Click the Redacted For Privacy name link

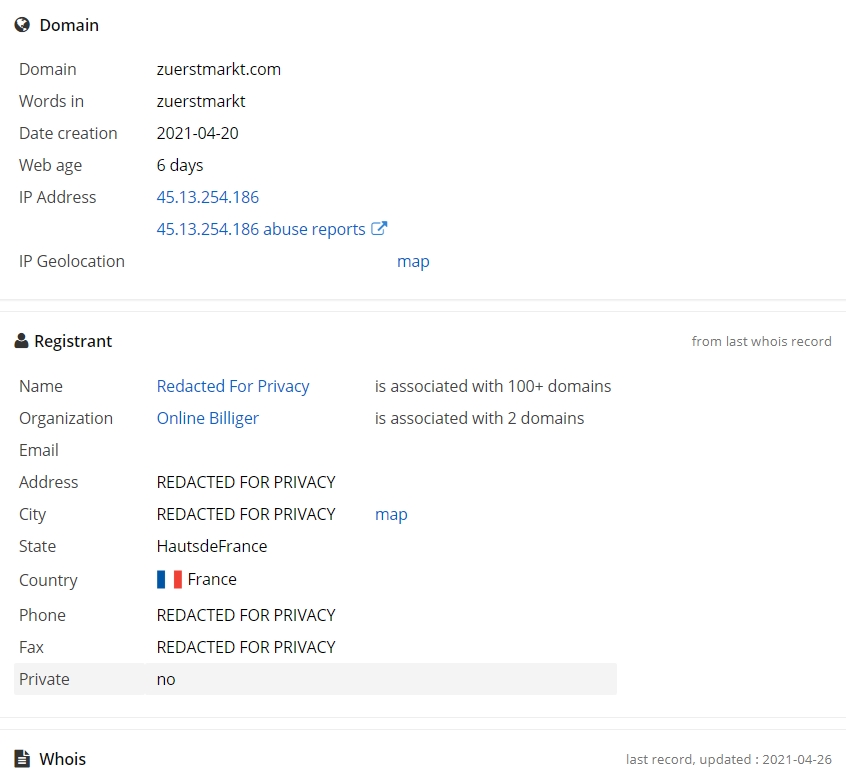233,386
